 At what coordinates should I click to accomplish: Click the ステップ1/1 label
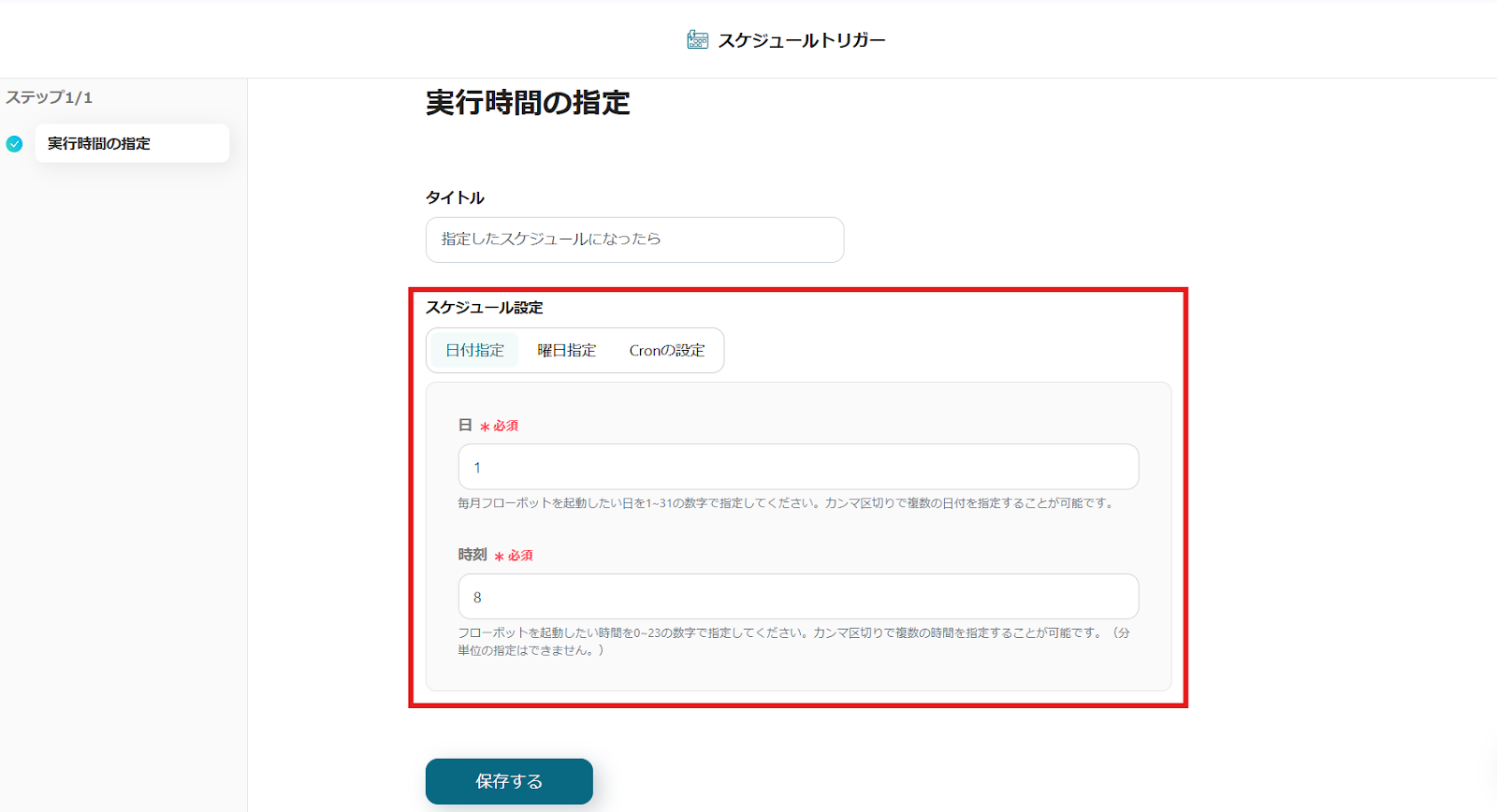pos(49,97)
